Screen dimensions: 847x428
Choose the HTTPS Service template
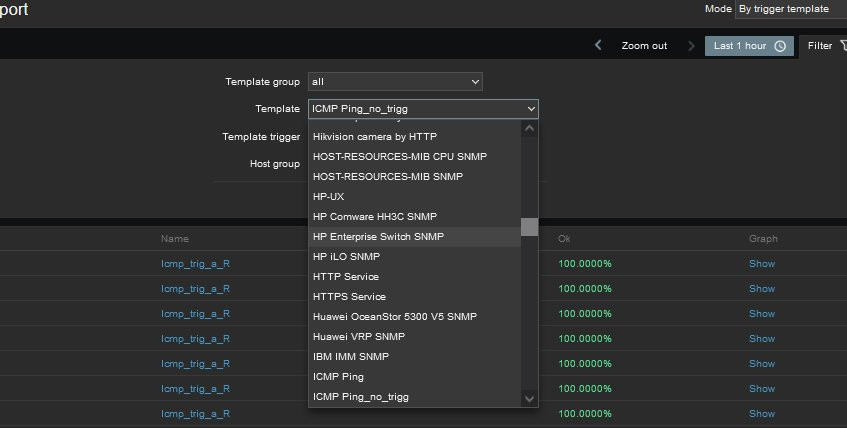(349, 297)
